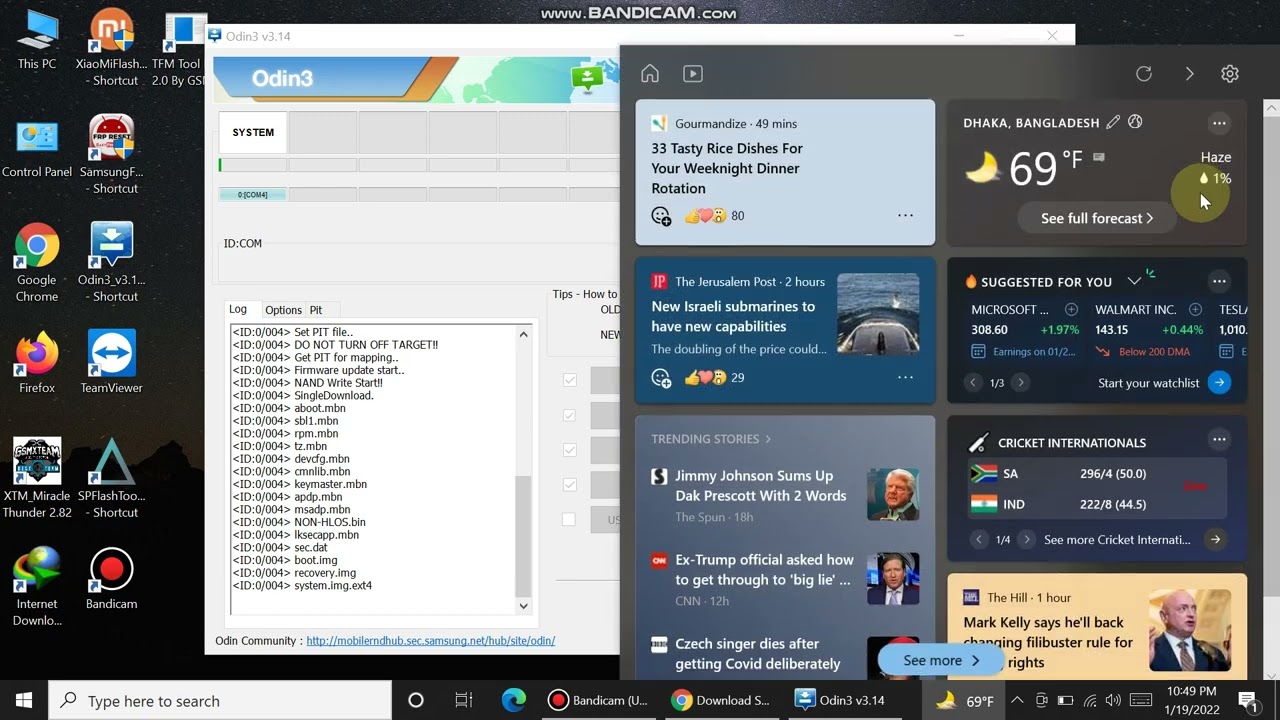Image resolution: width=1280 pixels, height=720 pixels.
Task: Open XTM Miracle Thunder 2.82 icon
Action: coord(37,478)
